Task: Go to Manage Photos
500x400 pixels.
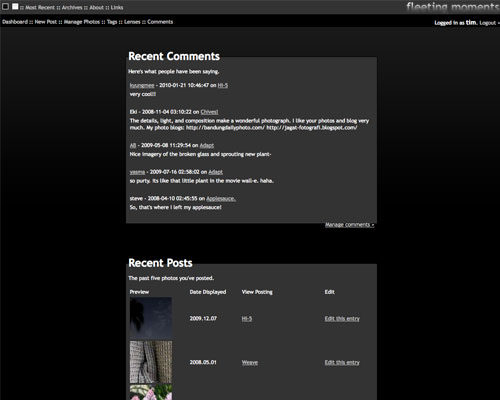Action: tap(82, 22)
